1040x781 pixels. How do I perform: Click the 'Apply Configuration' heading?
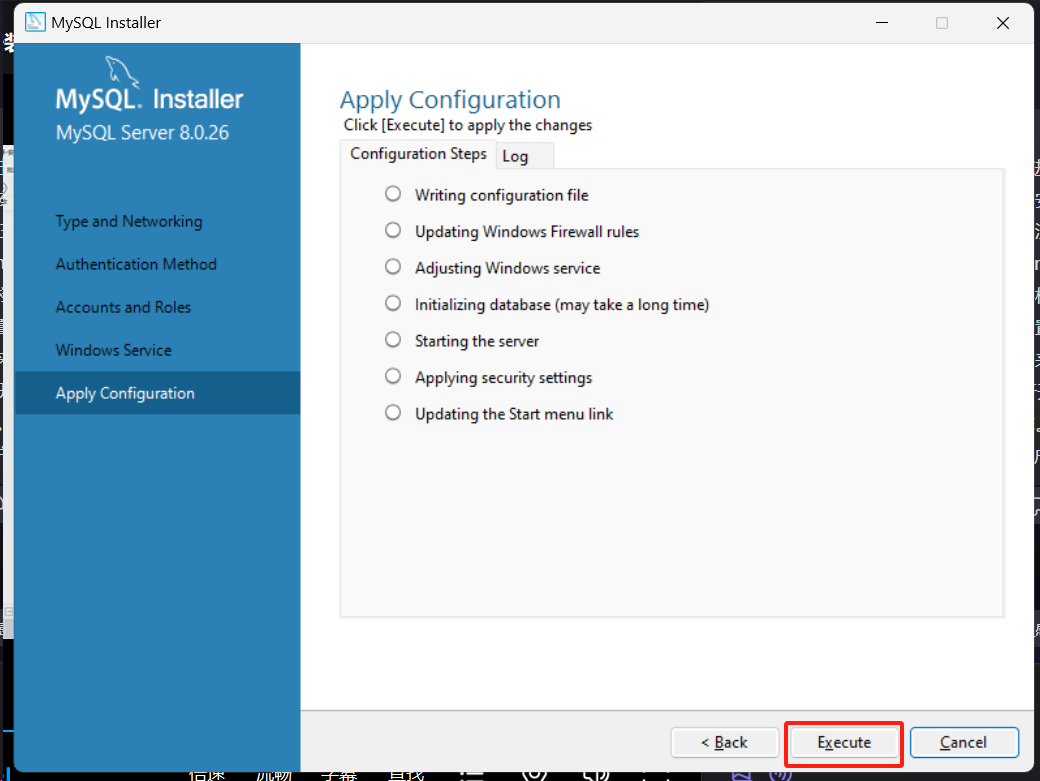point(450,100)
